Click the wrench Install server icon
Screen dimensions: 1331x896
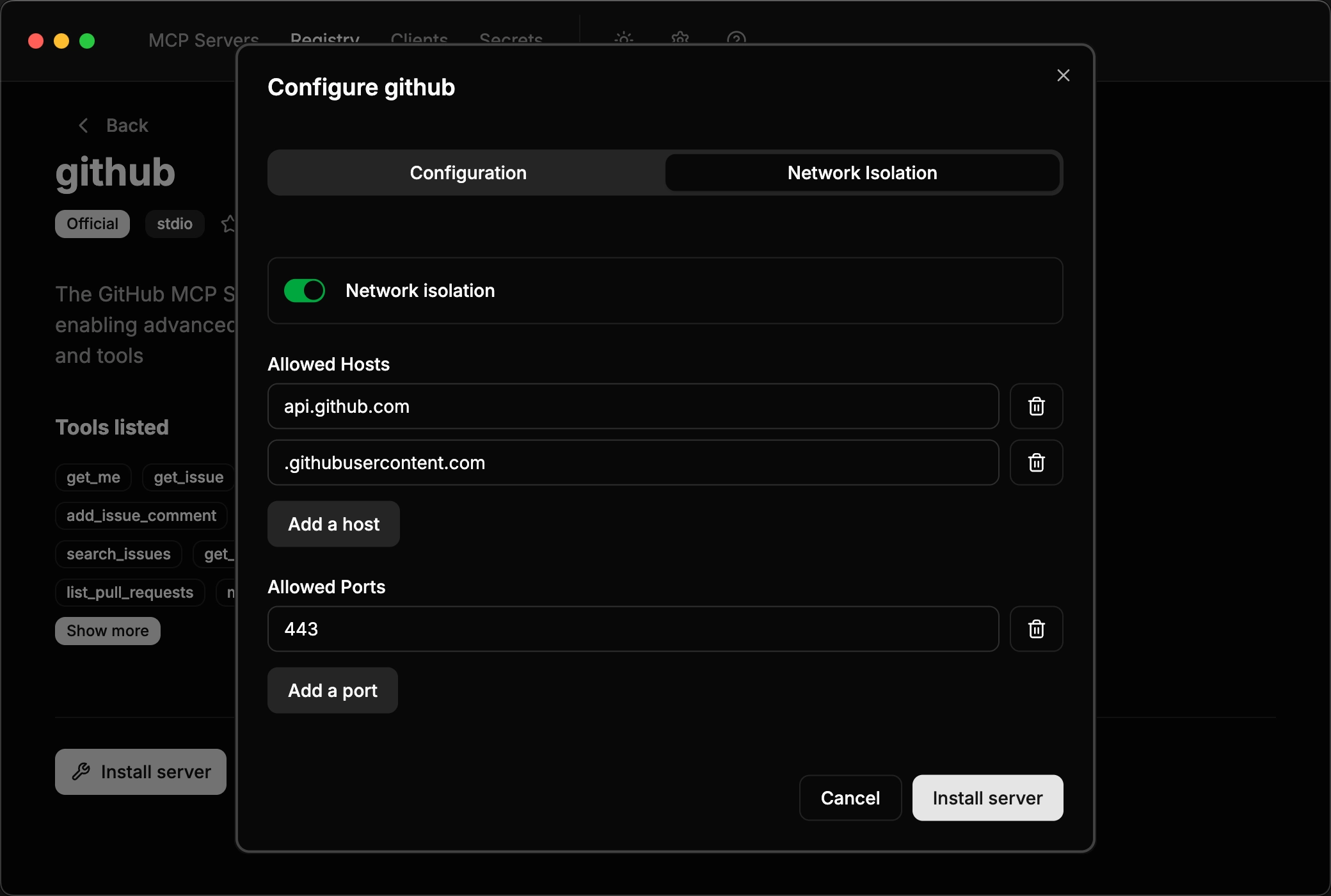(x=81, y=771)
